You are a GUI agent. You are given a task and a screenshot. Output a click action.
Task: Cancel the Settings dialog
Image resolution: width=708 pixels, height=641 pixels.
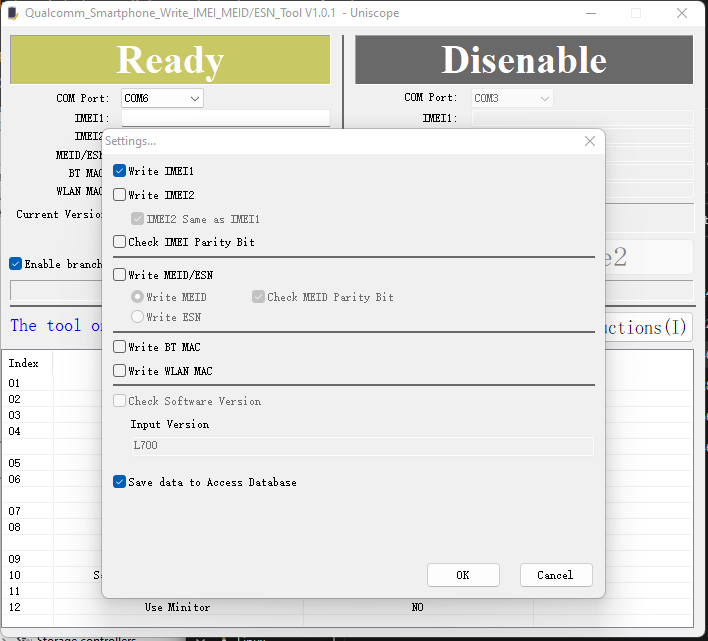click(556, 575)
